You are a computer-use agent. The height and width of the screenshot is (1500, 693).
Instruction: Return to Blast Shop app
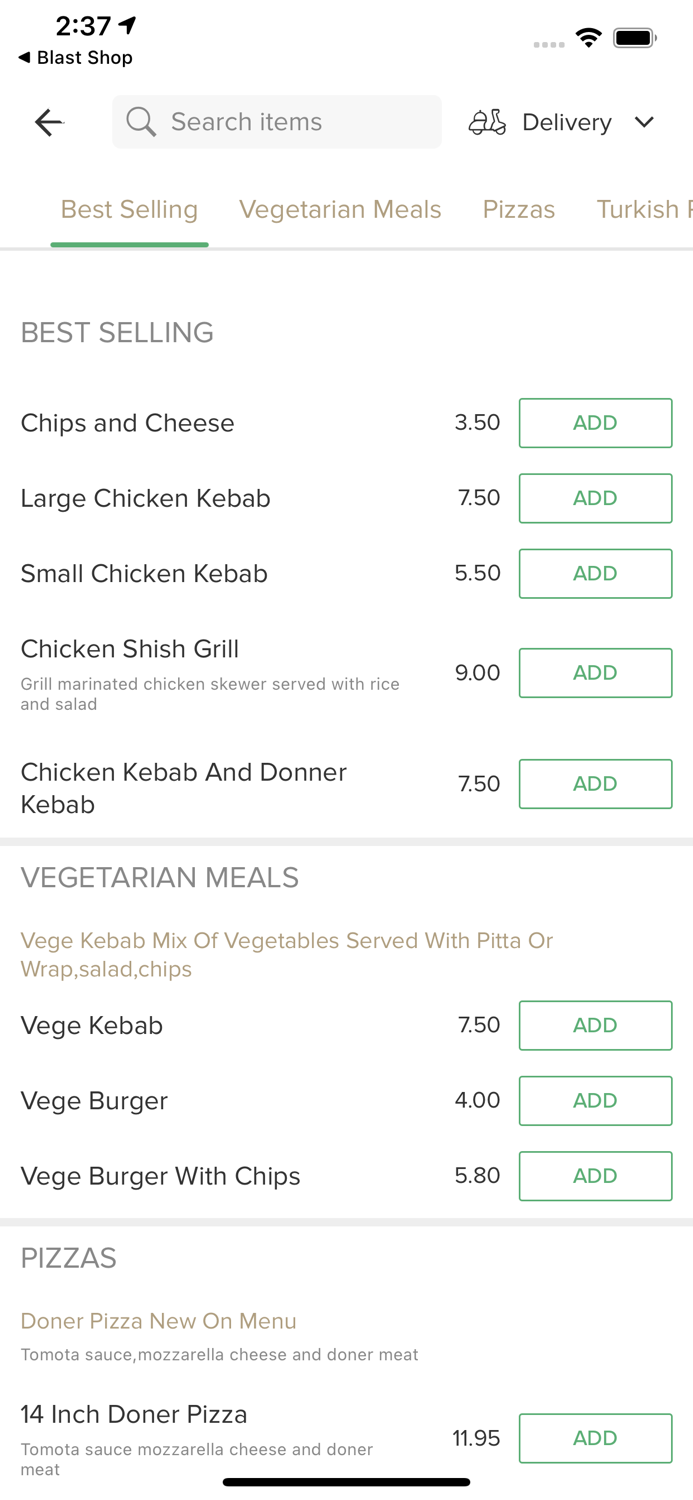76,58
